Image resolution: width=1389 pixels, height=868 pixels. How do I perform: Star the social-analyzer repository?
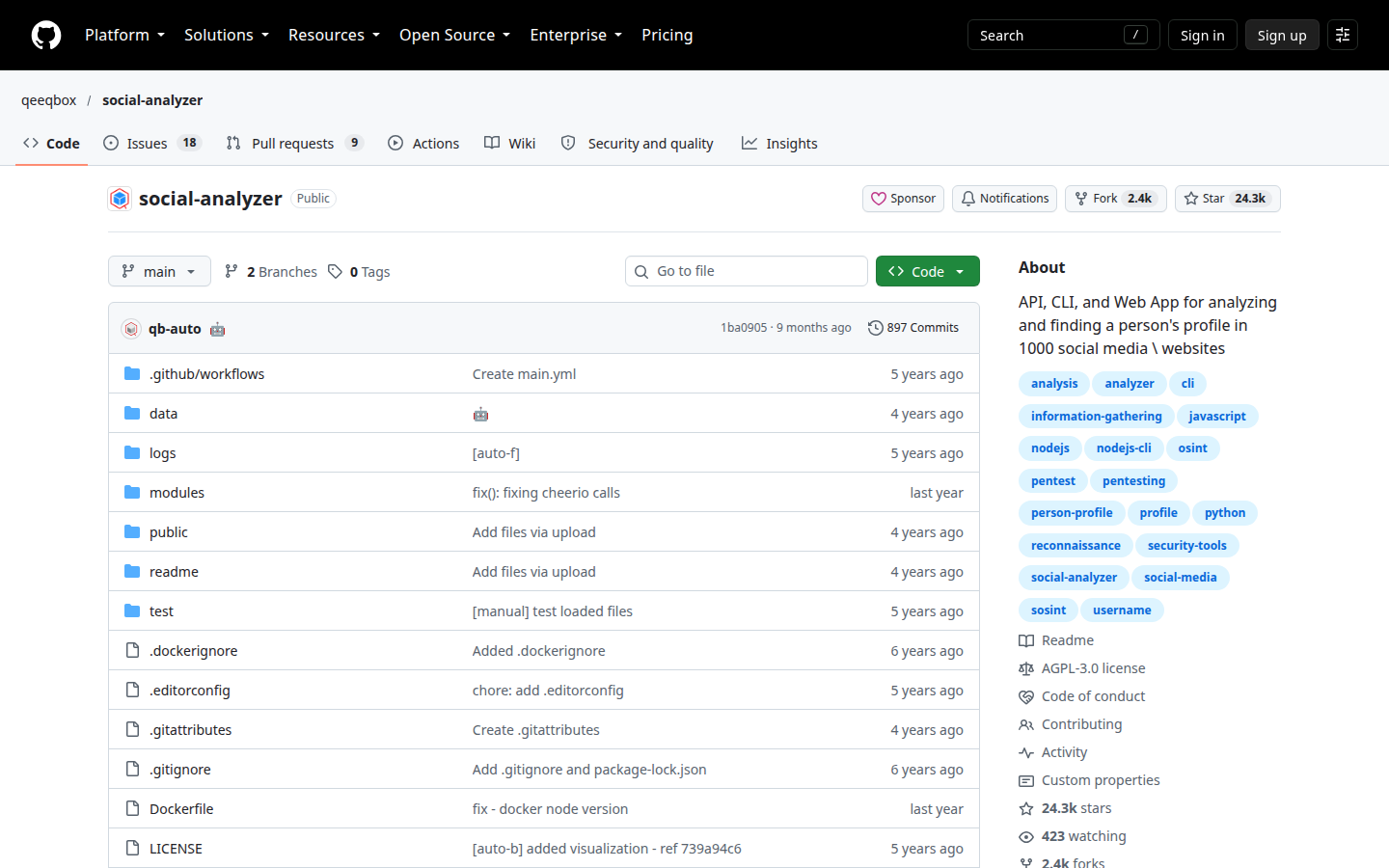click(1227, 199)
